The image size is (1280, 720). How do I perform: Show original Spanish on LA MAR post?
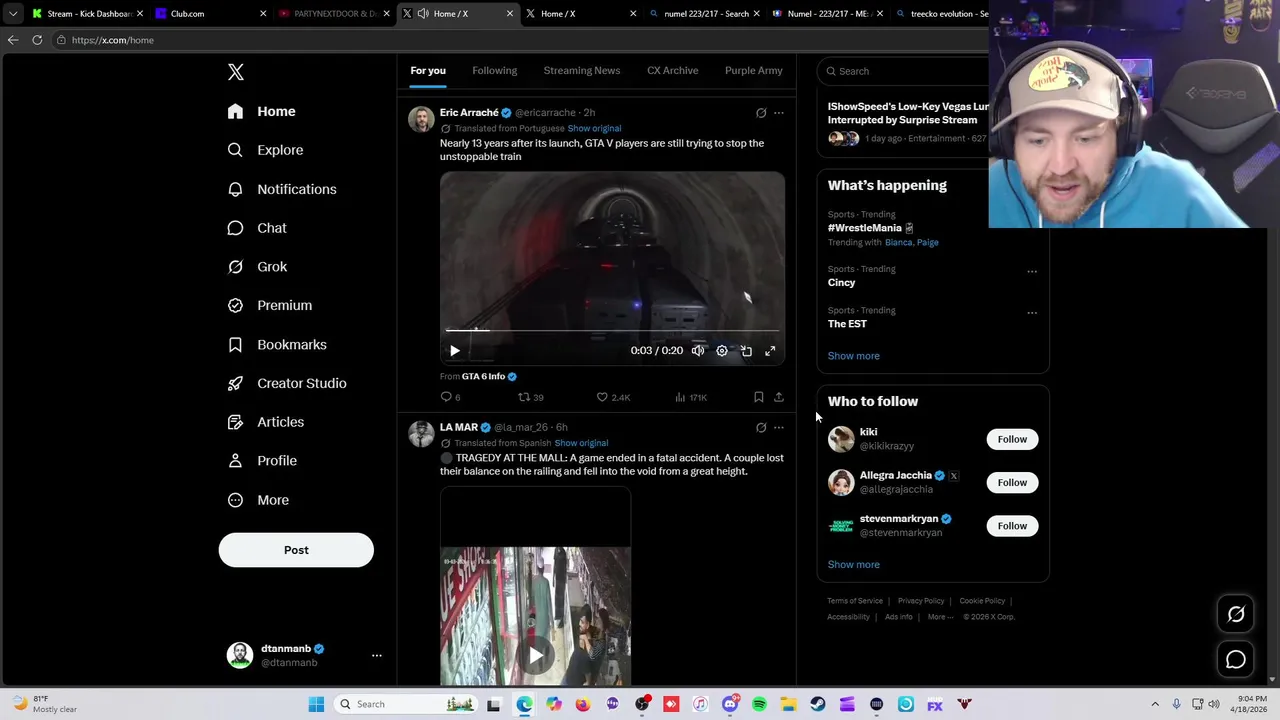[x=581, y=443]
